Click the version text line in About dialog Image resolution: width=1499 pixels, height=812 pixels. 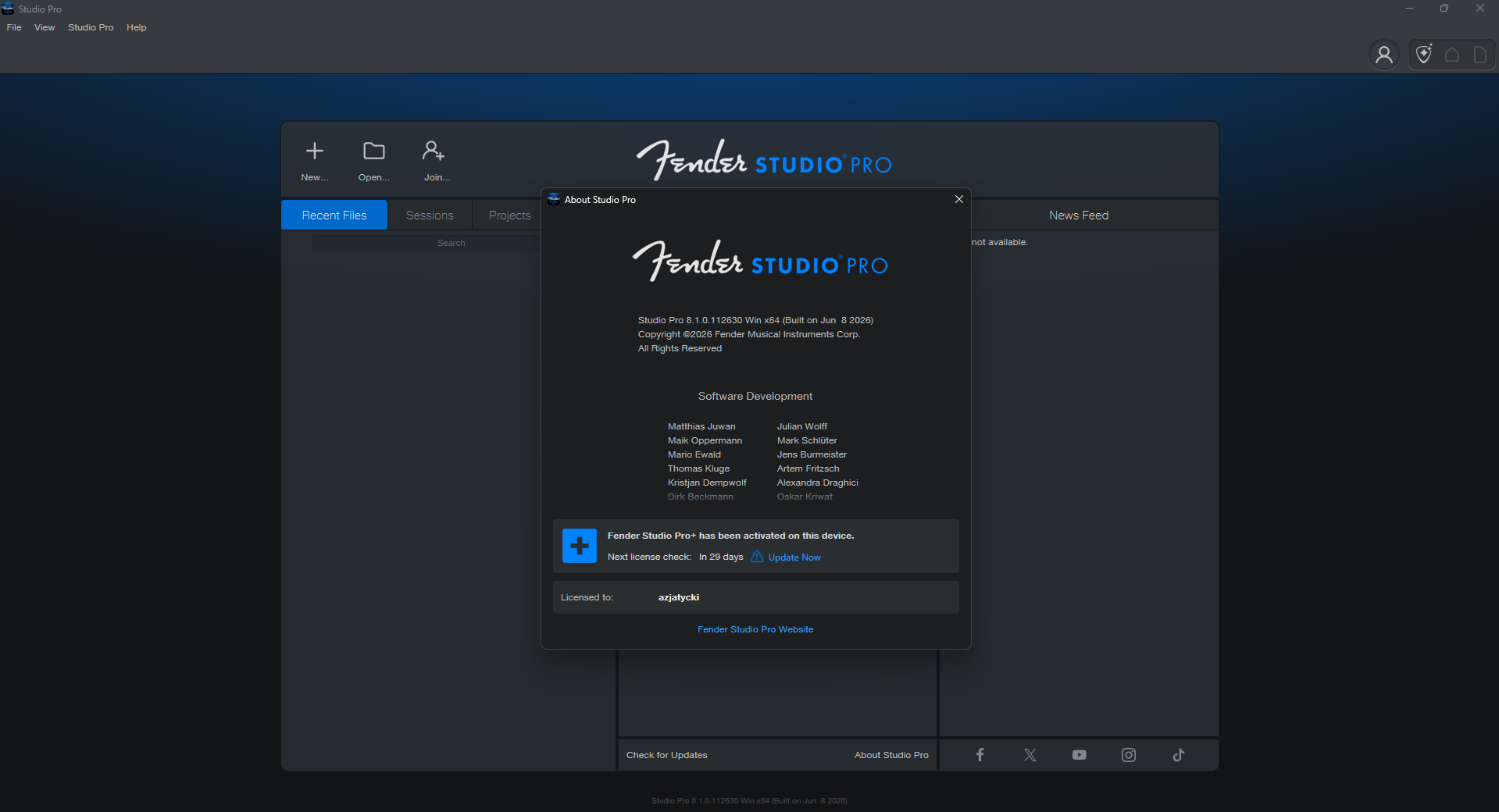pos(755,320)
